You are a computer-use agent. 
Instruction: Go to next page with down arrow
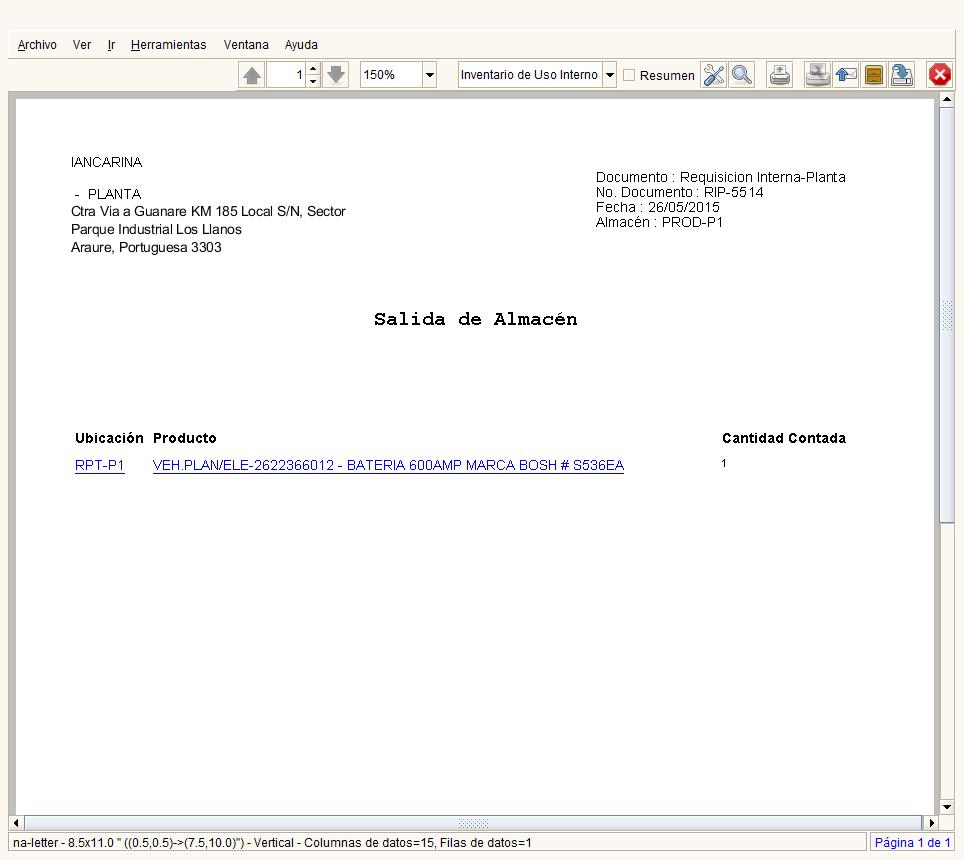(x=336, y=75)
